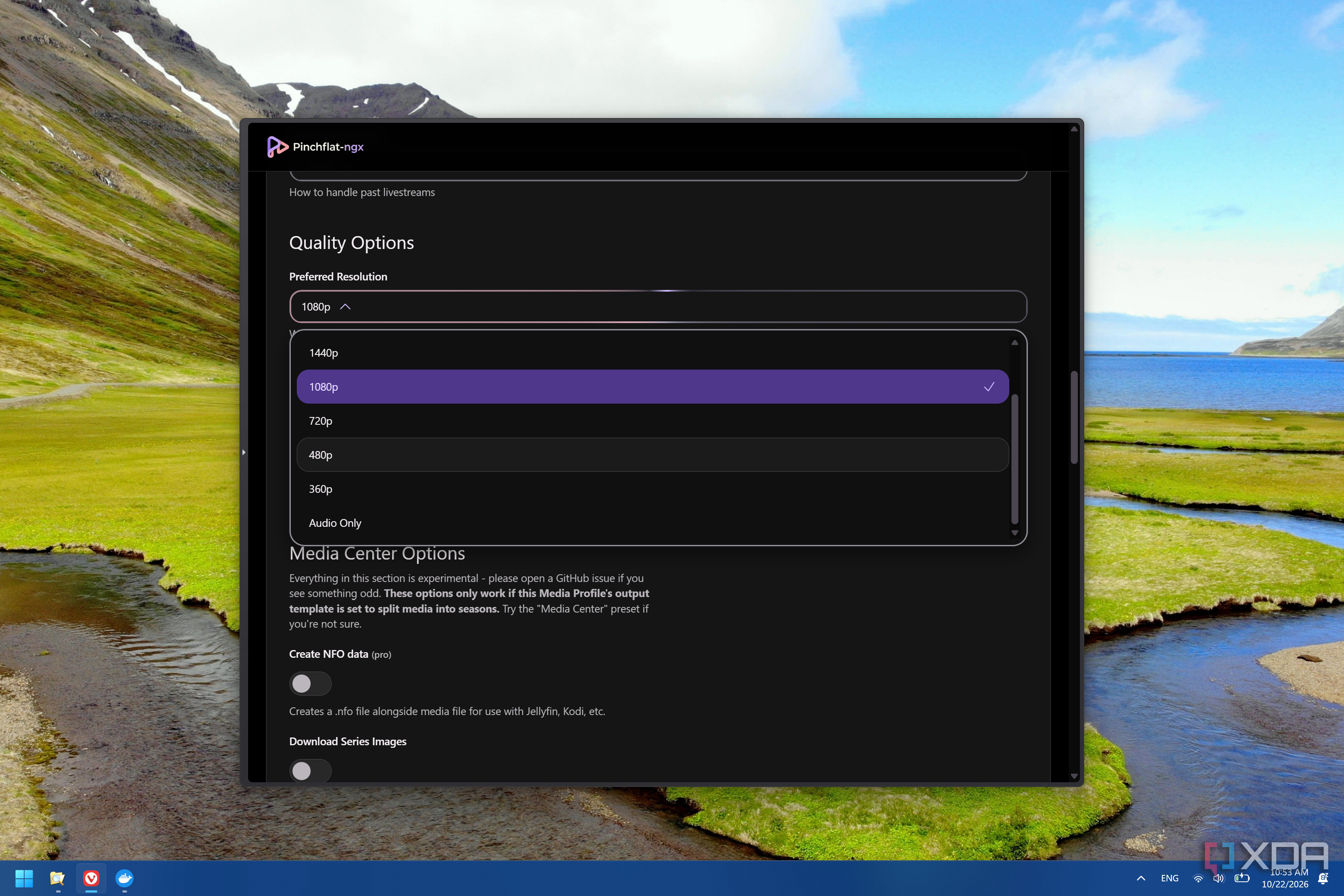
Task: Click the Download Series Images label
Action: click(348, 741)
